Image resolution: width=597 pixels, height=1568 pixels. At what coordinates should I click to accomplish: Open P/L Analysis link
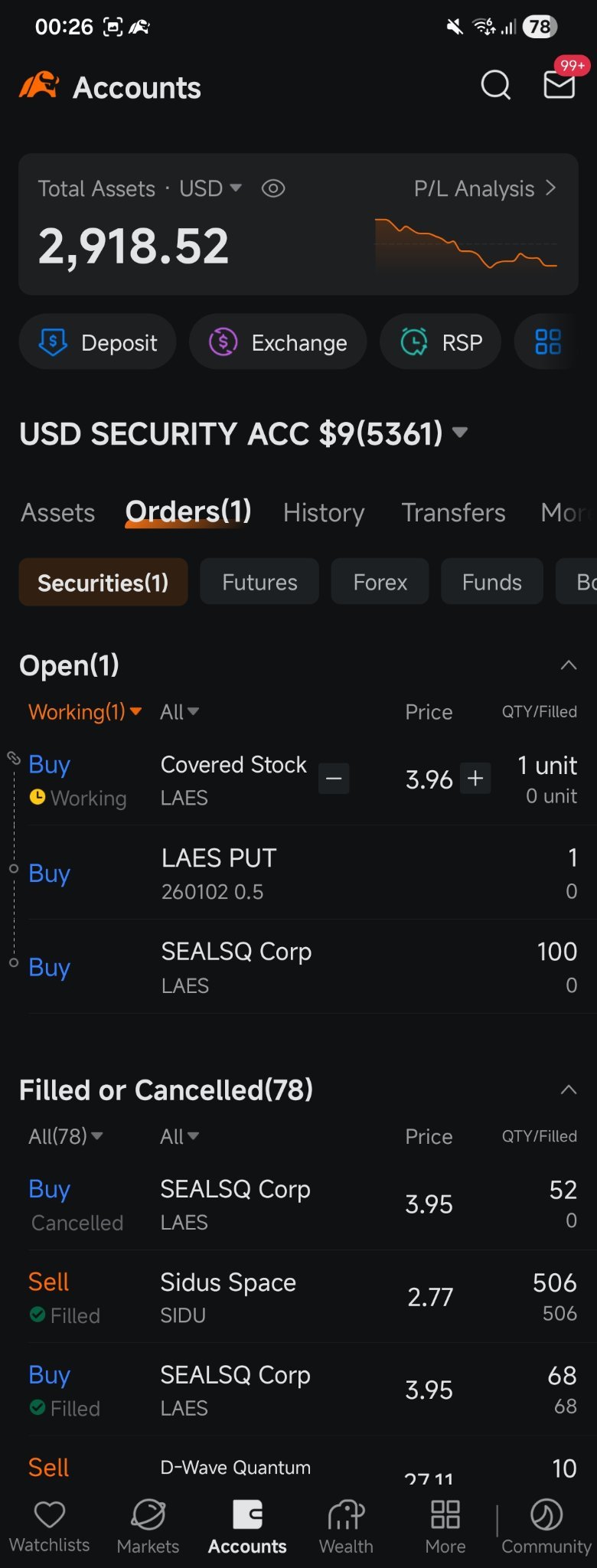click(x=485, y=188)
